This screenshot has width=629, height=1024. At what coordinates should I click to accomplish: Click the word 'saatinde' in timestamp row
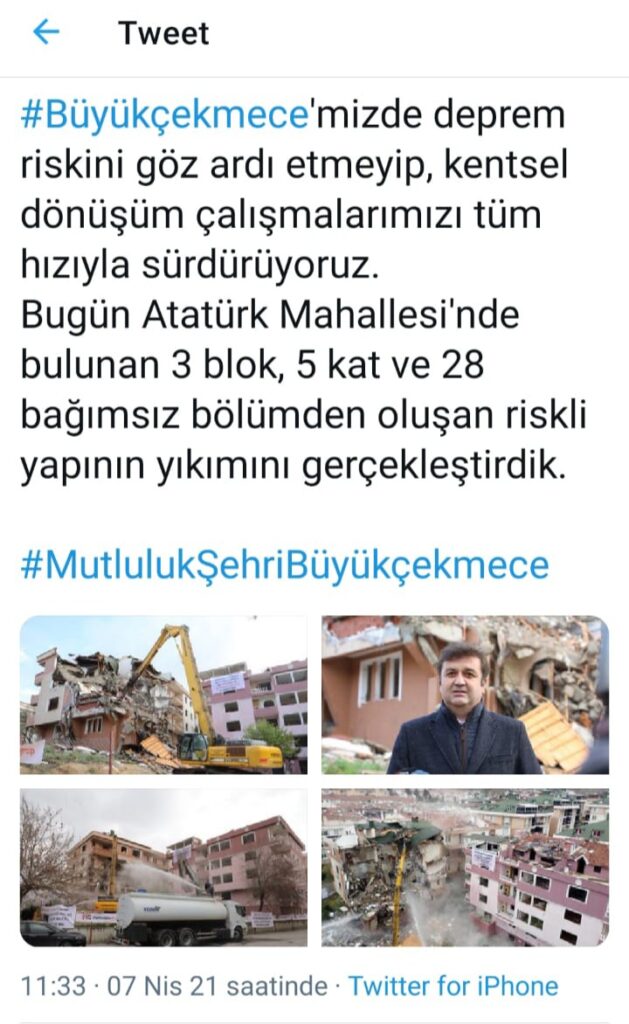[276, 985]
